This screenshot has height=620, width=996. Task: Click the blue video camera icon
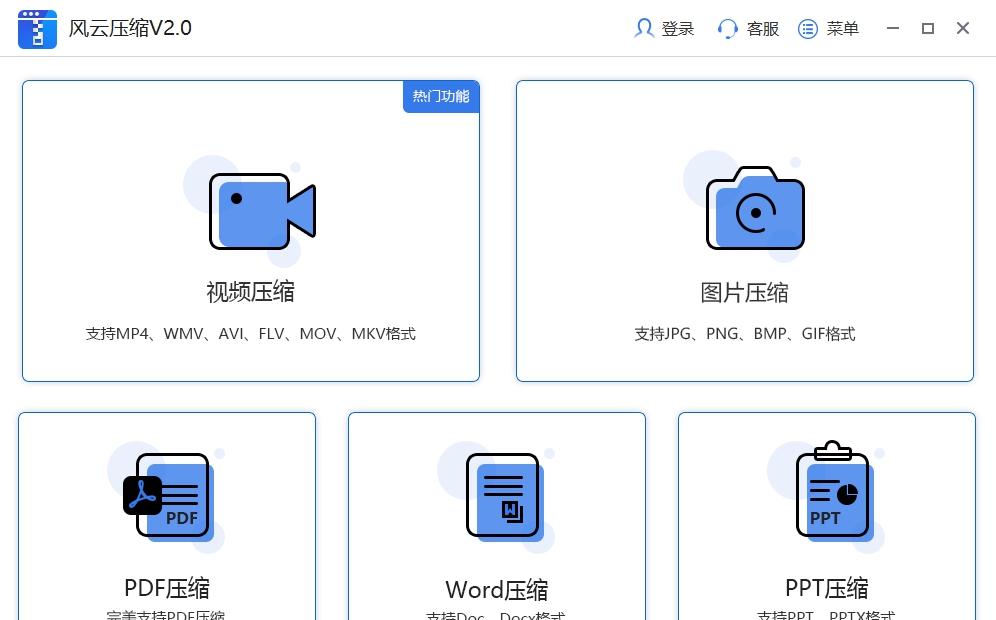[262, 210]
